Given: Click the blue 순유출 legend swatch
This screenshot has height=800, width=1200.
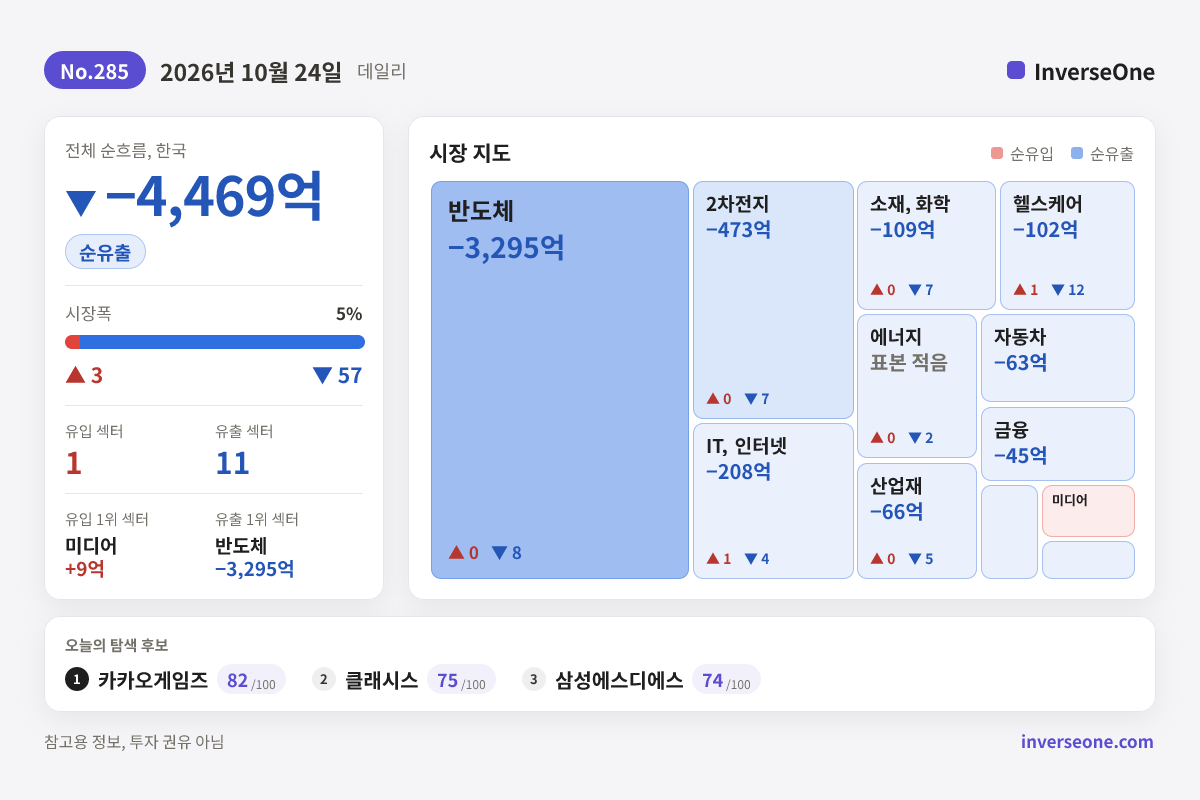Looking at the screenshot, I should point(1076,154).
